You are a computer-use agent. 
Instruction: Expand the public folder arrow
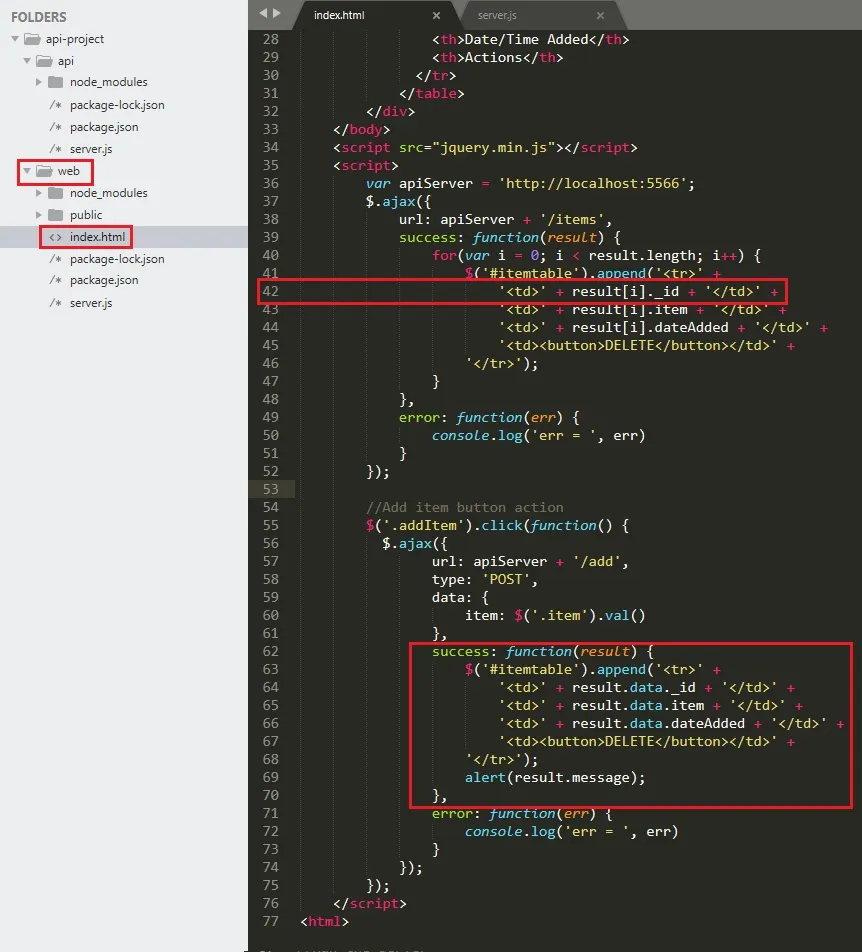39,215
